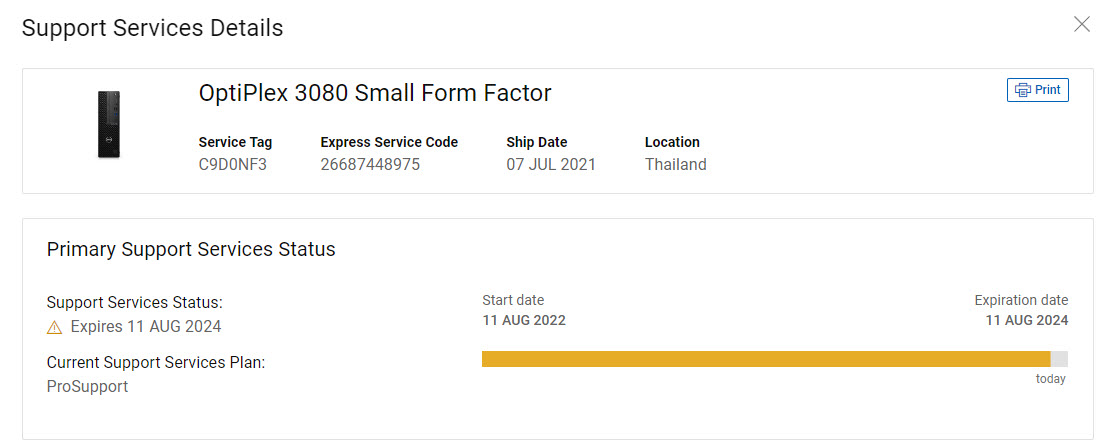Click the Current Support Services Plan label
Image resolution: width=1108 pixels, height=445 pixels.
(155, 362)
